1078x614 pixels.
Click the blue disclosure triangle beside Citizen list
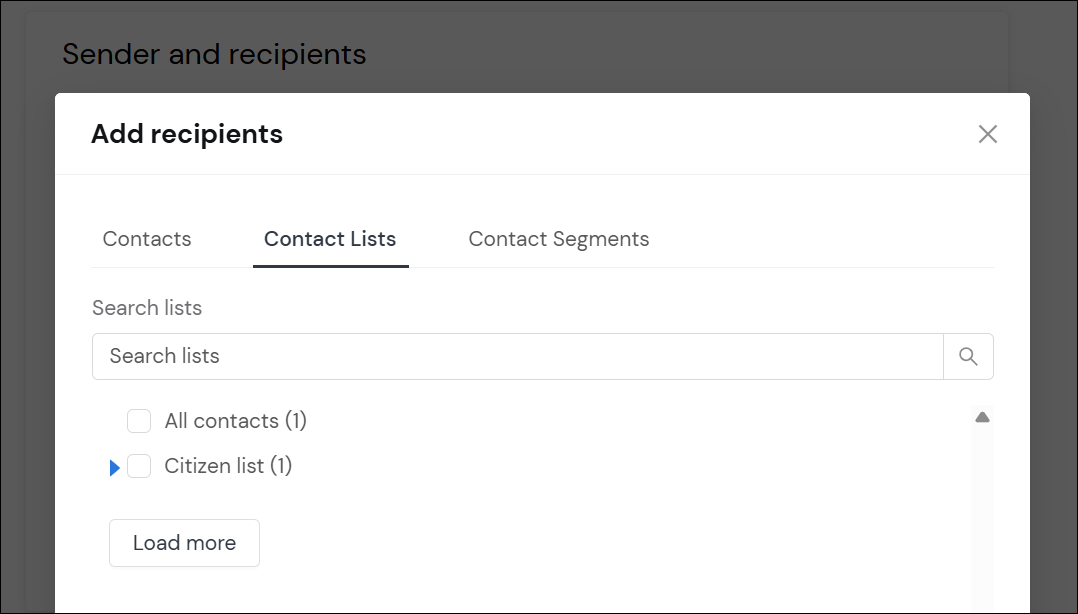pos(115,466)
